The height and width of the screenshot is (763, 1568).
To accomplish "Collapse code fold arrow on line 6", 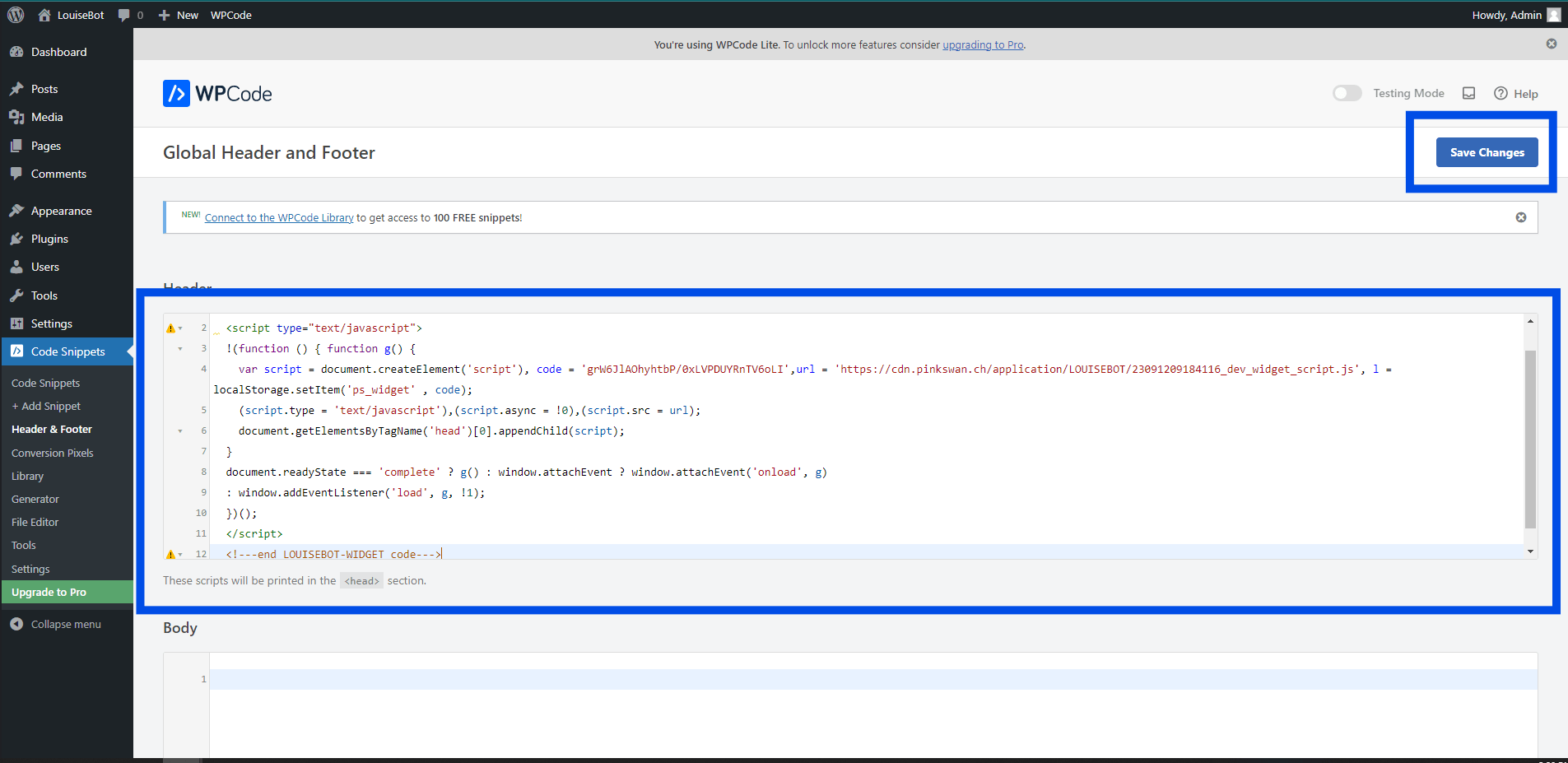I will pos(180,431).
